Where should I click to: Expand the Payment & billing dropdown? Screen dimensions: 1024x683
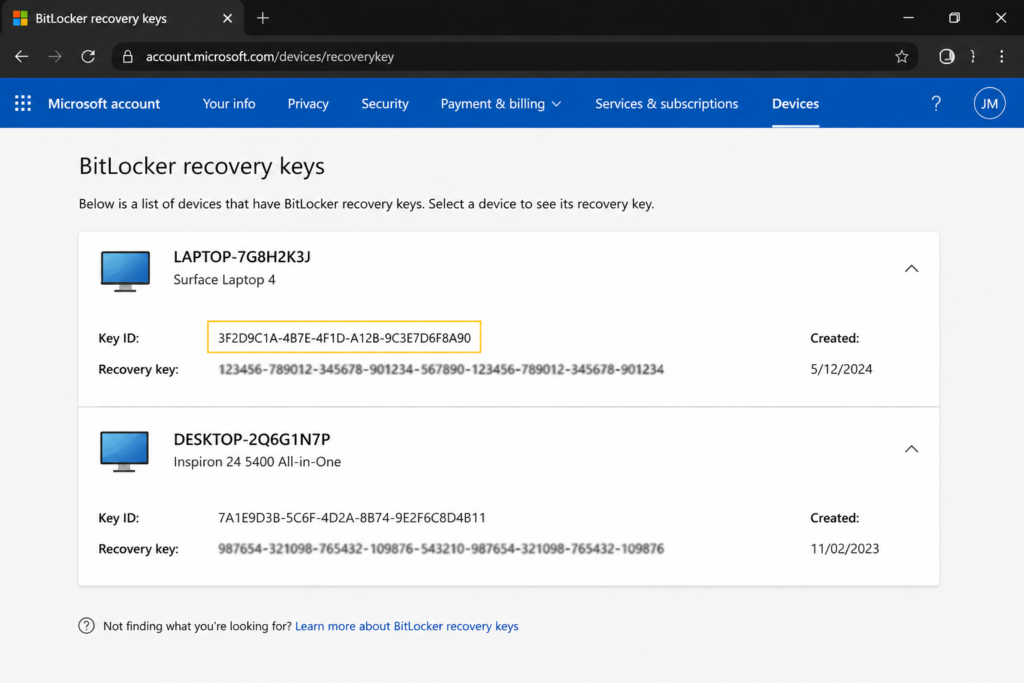click(x=500, y=104)
